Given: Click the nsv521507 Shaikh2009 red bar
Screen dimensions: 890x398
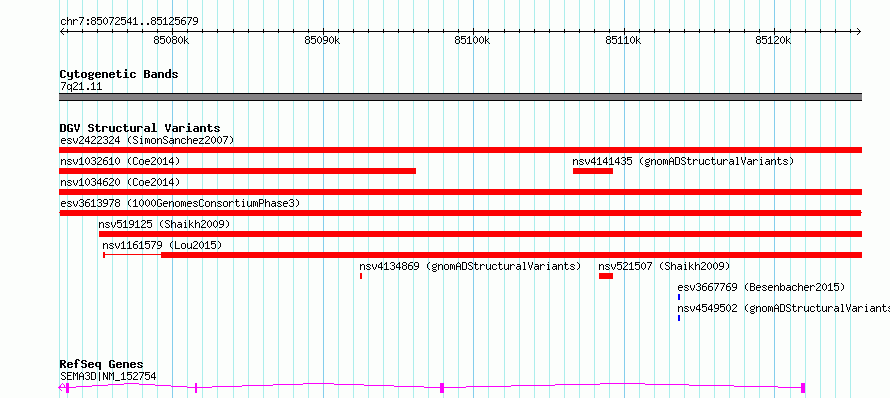Looking at the screenshot, I should (x=606, y=276).
